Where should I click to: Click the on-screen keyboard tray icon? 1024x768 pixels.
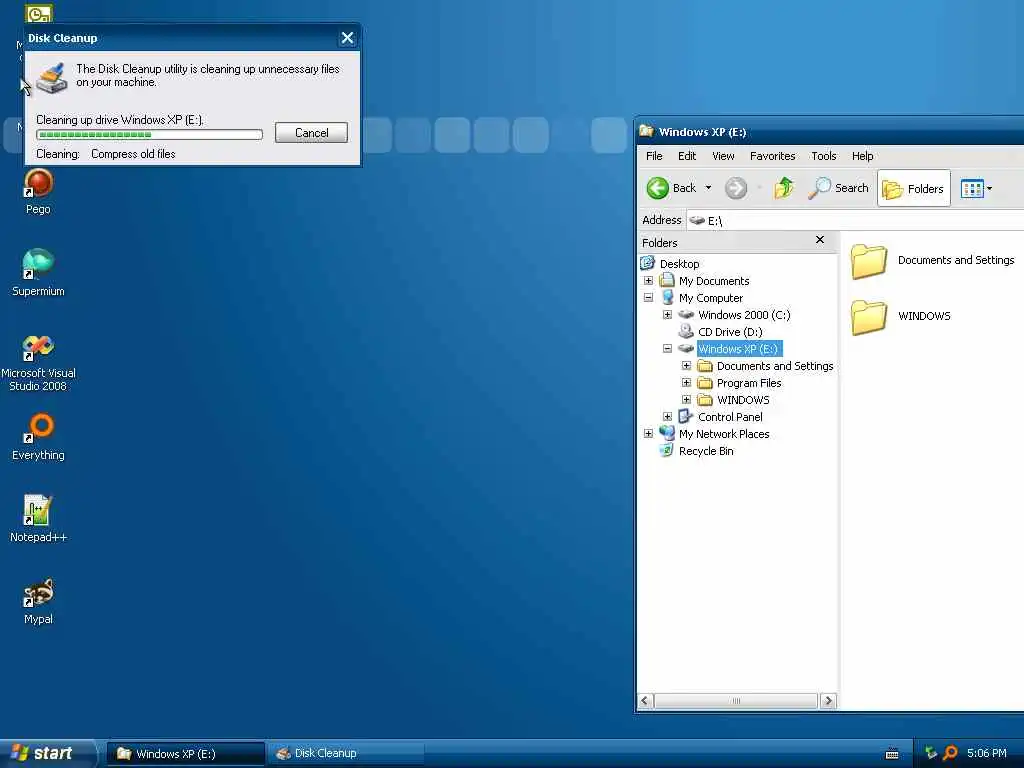click(x=892, y=754)
